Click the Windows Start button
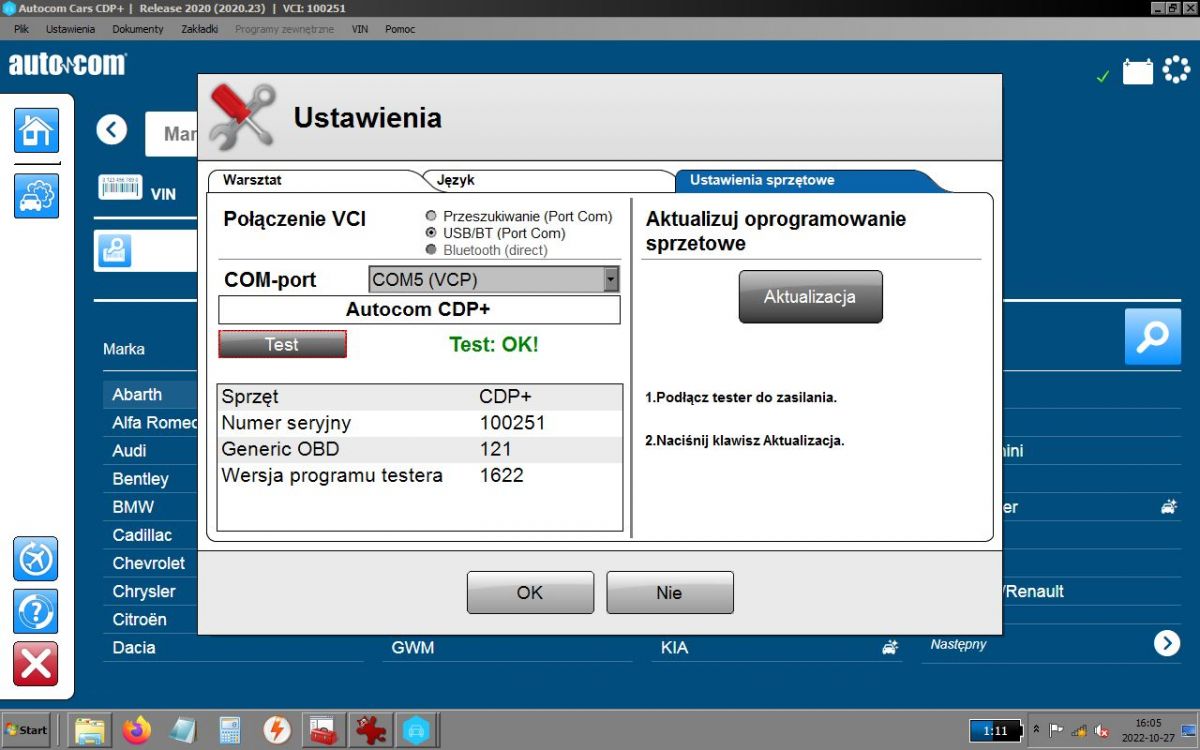Image resolution: width=1200 pixels, height=750 pixels. coord(27,730)
